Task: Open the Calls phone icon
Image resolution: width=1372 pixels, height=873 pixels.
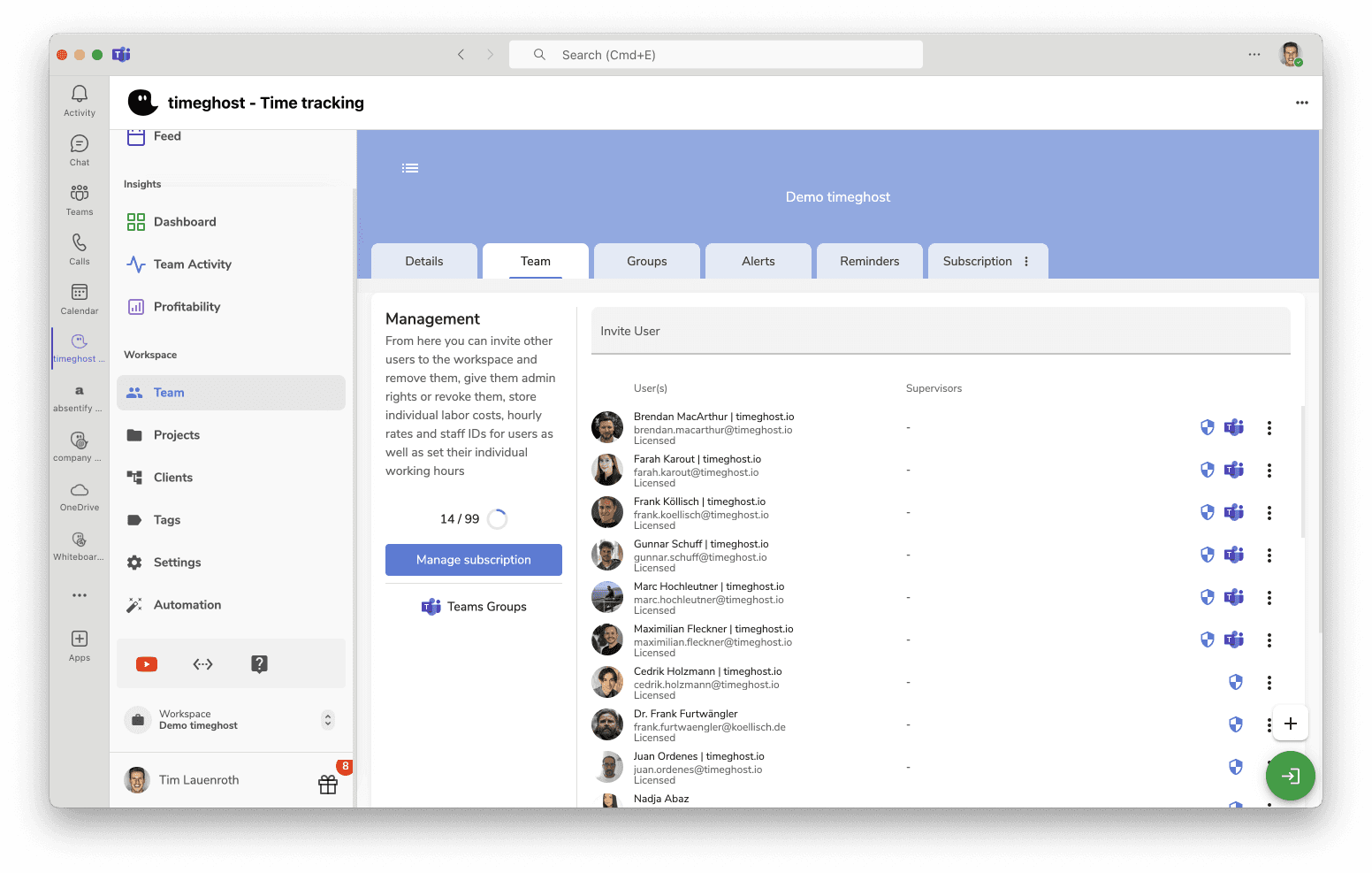Action: (80, 242)
